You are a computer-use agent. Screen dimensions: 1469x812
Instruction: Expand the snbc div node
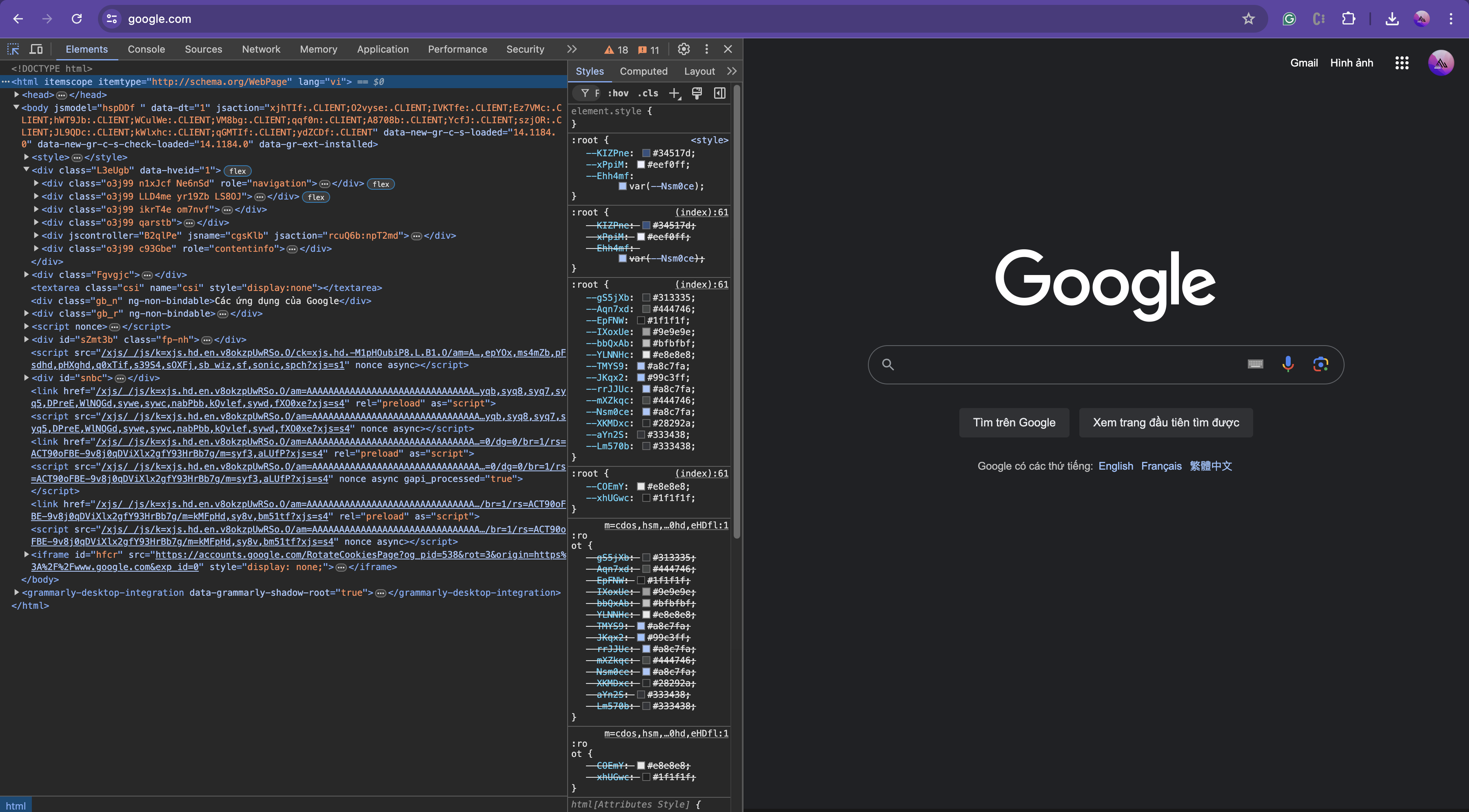click(26, 377)
